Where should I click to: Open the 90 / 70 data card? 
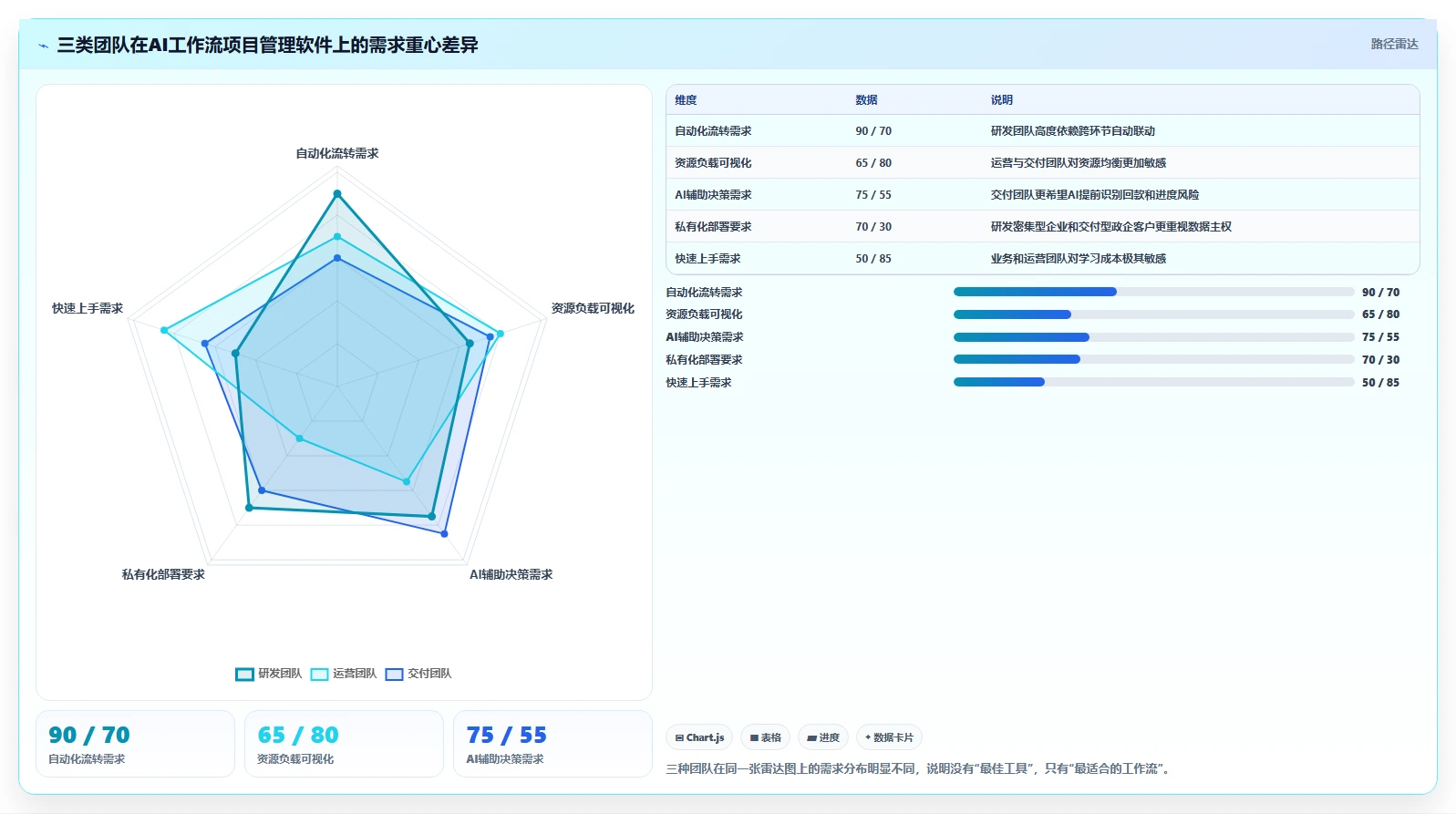click(135, 744)
